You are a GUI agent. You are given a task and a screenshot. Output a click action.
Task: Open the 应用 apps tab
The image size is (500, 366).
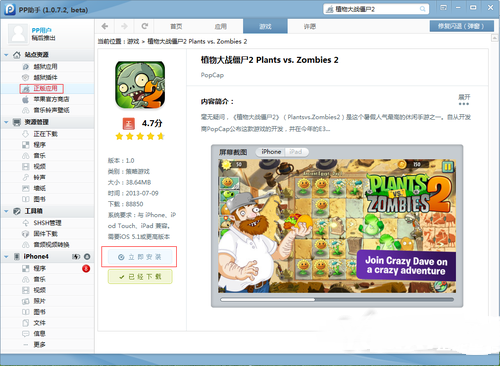pyautogui.click(x=220, y=26)
